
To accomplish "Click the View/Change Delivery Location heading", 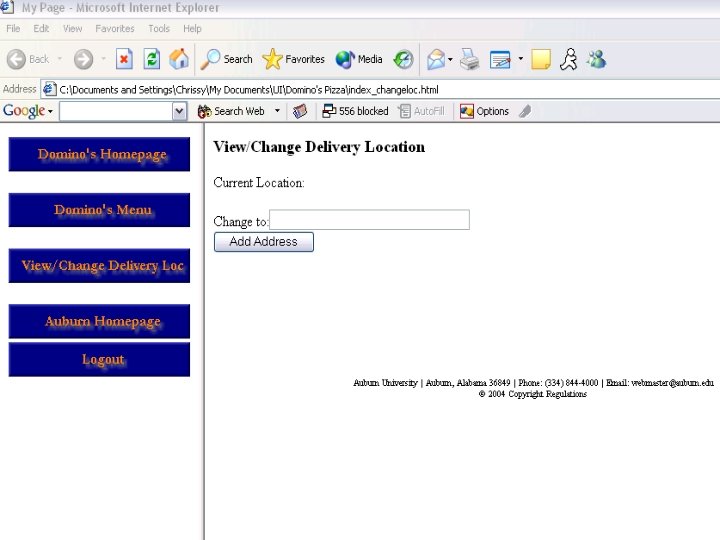I will [319, 147].
